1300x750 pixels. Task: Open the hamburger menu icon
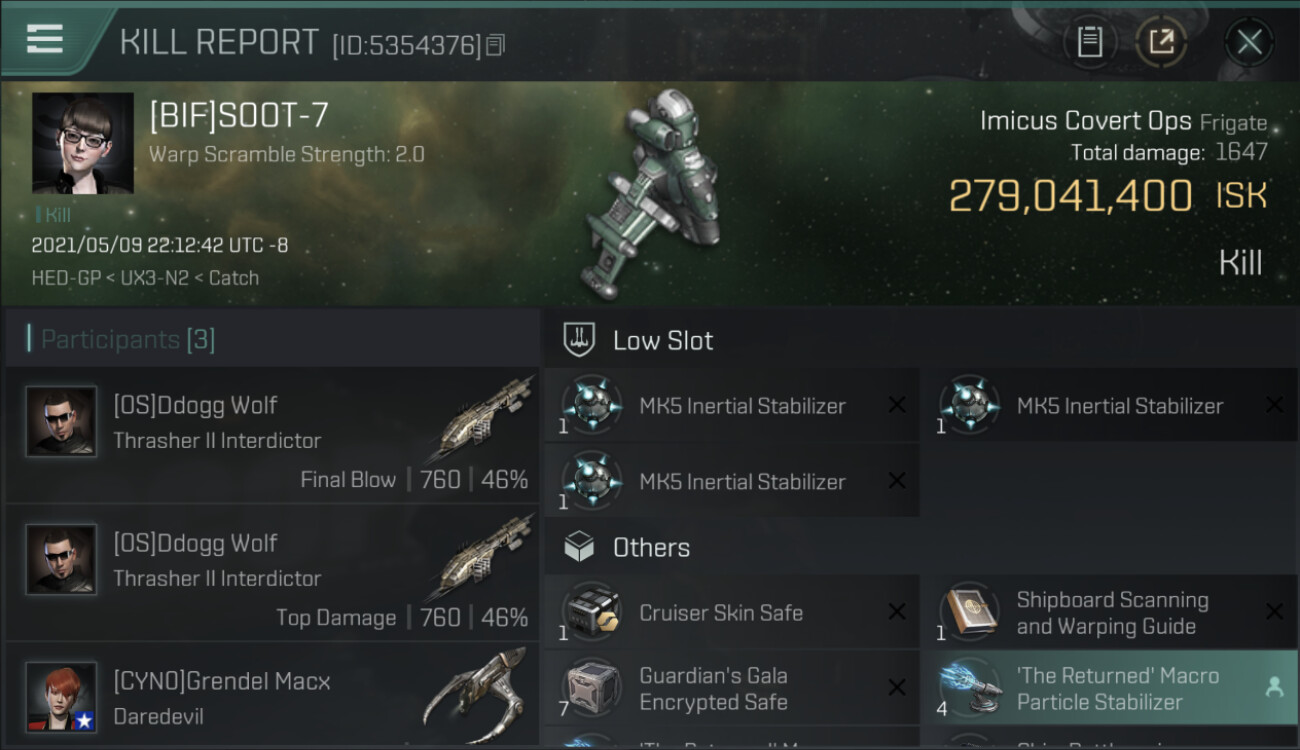click(x=45, y=39)
